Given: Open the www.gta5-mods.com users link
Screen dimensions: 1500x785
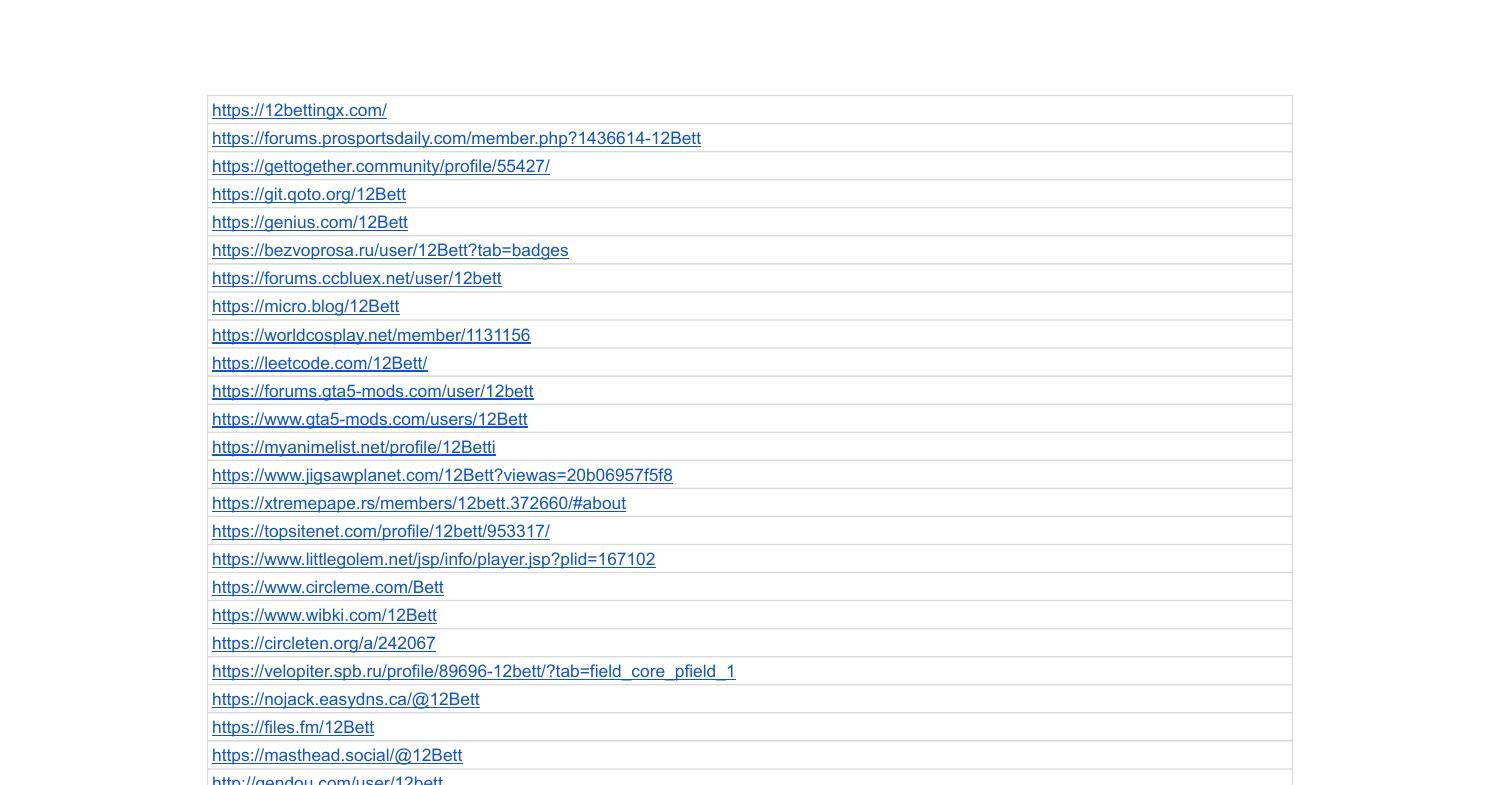Looking at the screenshot, I should (370, 419).
